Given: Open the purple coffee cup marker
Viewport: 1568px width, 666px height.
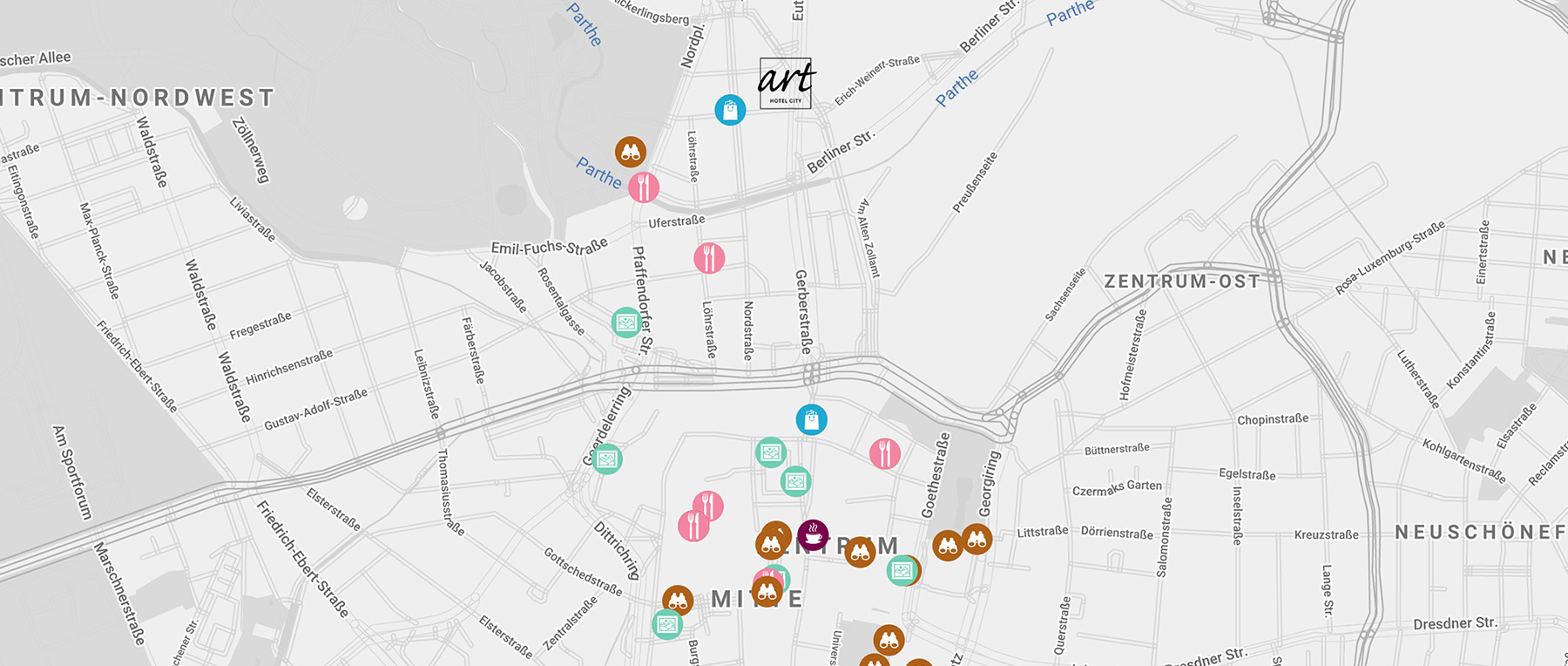Looking at the screenshot, I should (x=813, y=534).
